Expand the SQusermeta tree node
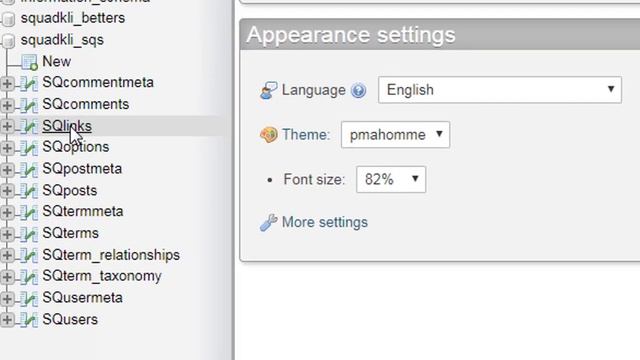Viewport: 640px width, 360px height. point(7,298)
